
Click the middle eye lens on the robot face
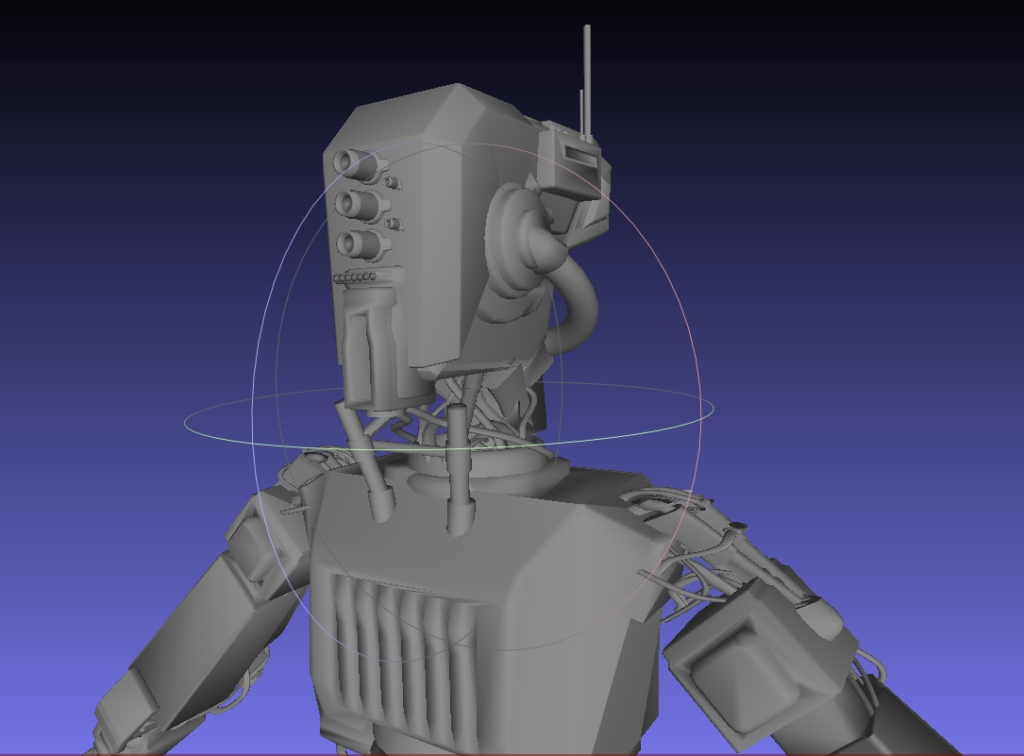(x=351, y=204)
